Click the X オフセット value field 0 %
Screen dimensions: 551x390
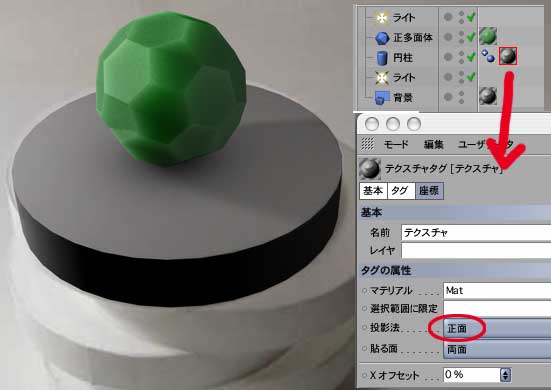(472, 375)
